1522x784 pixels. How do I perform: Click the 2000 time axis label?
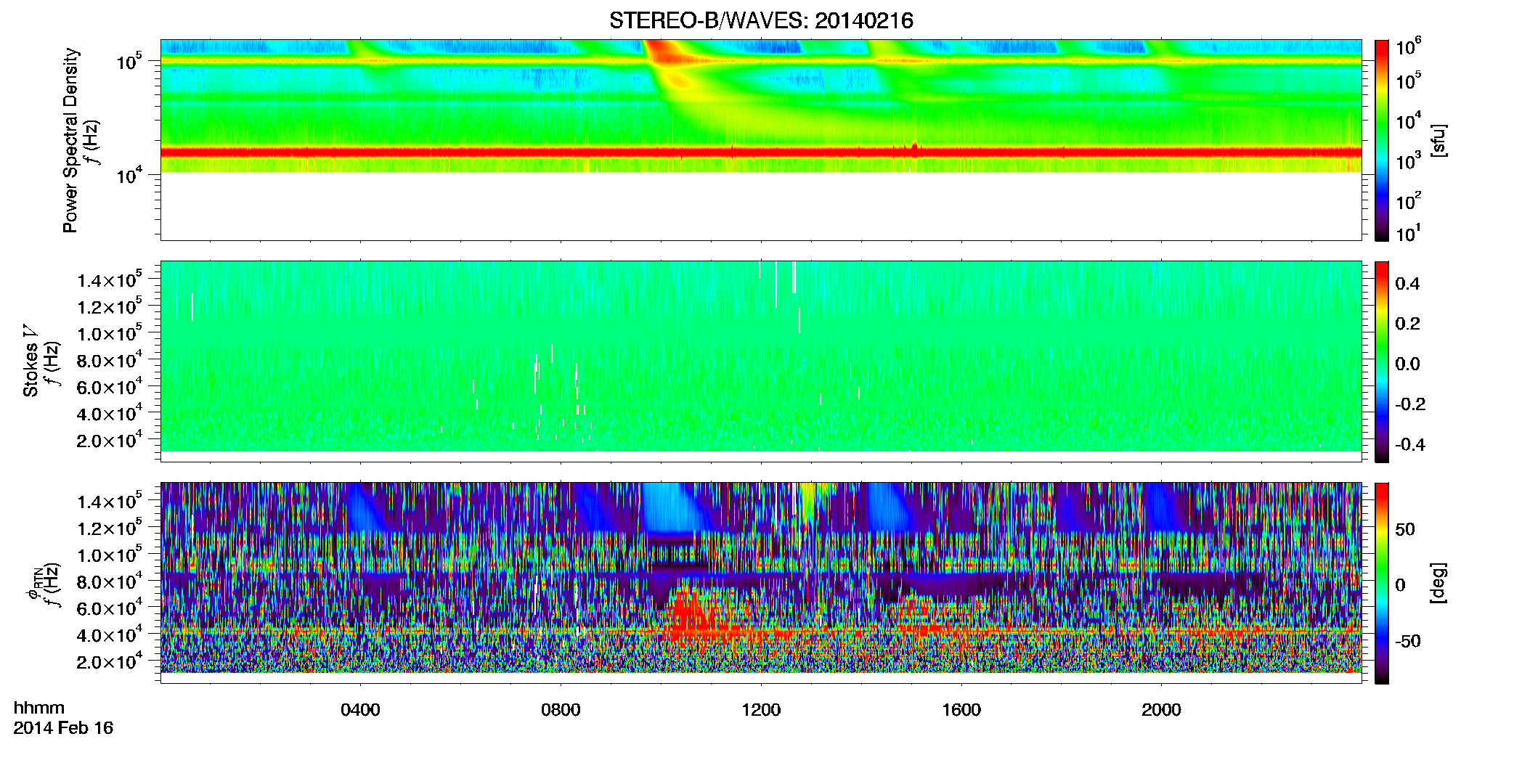pyautogui.click(x=1161, y=710)
